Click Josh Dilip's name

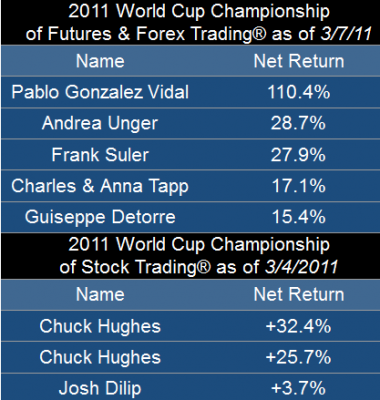click(x=100, y=388)
